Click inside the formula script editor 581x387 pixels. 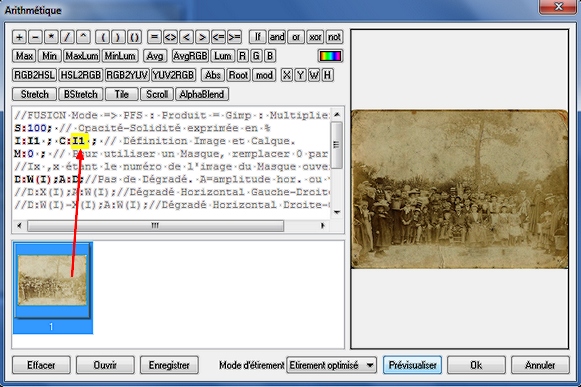click(171, 162)
